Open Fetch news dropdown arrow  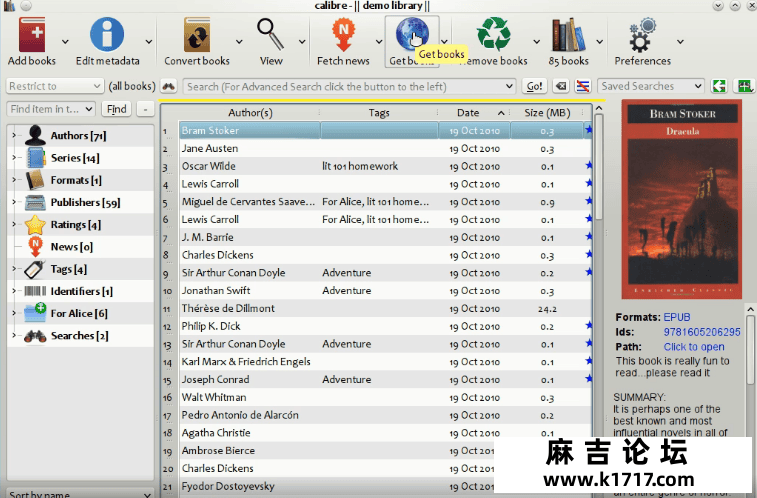click(x=379, y=42)
